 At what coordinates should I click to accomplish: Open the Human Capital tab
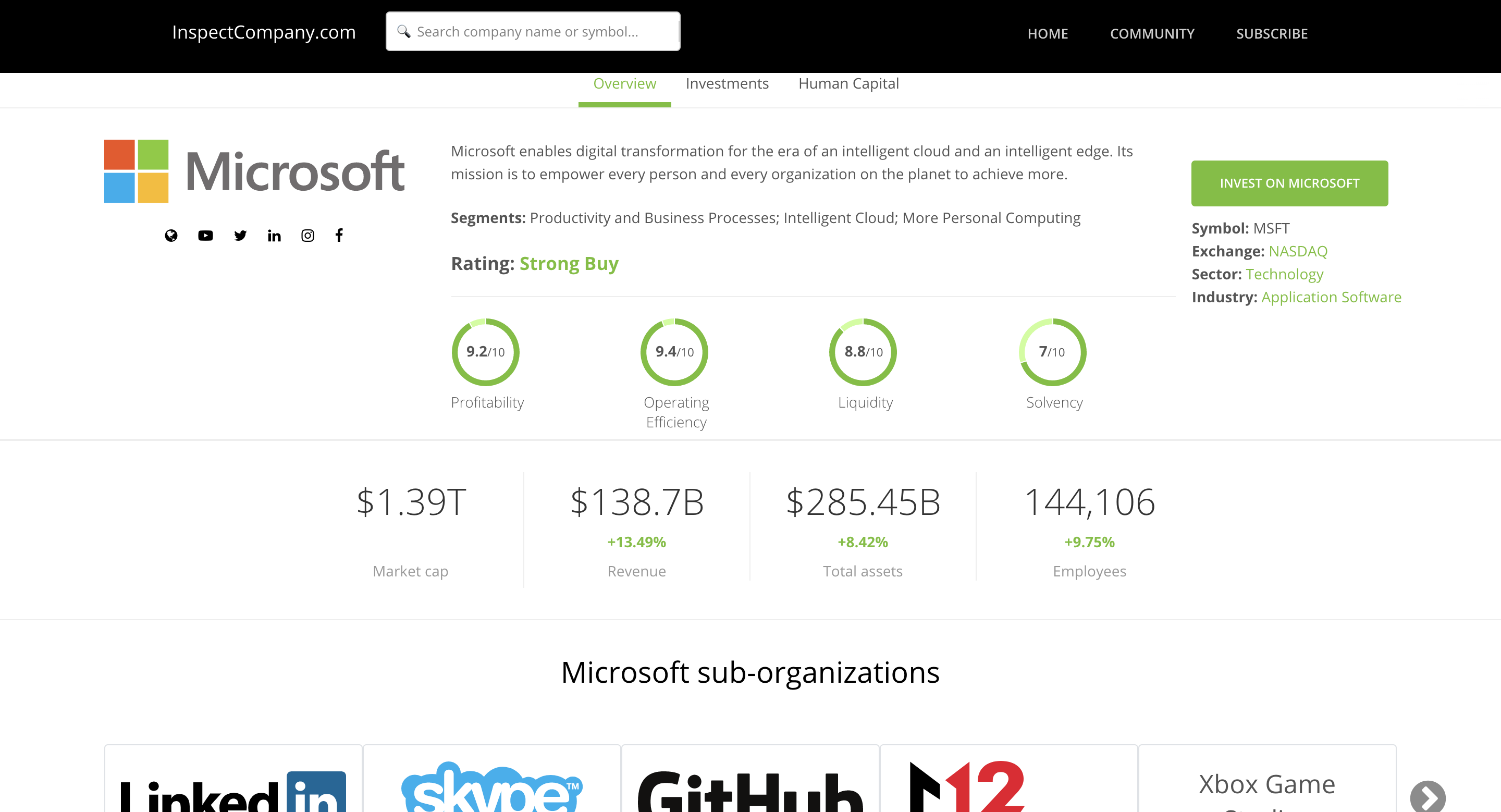pos(848,84)
